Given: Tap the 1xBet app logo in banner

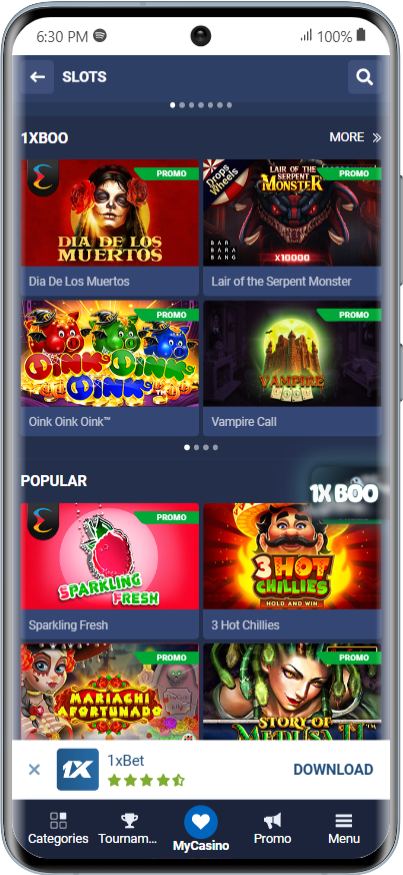Looking at the screenshot, I should 78,770.
